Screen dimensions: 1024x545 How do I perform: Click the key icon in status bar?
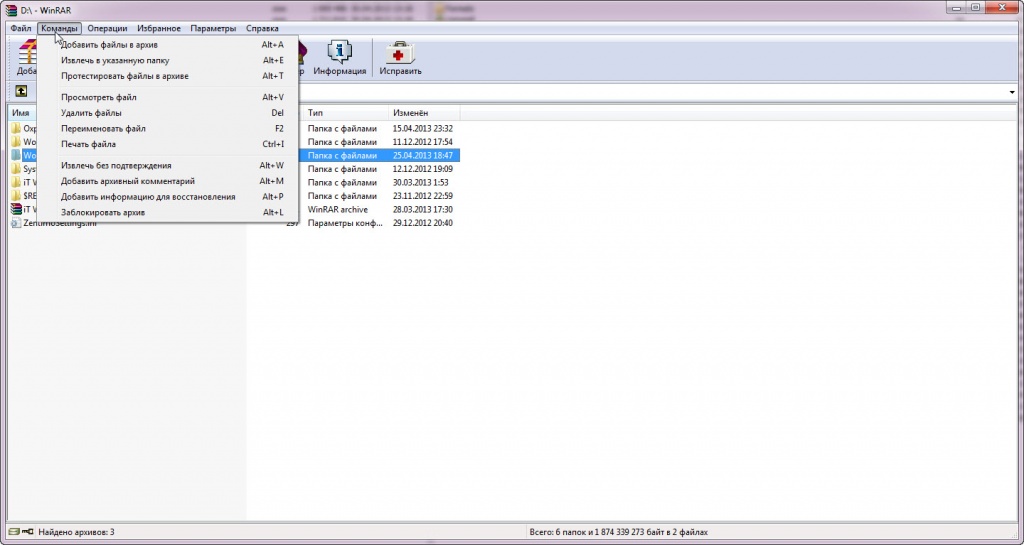27,532
